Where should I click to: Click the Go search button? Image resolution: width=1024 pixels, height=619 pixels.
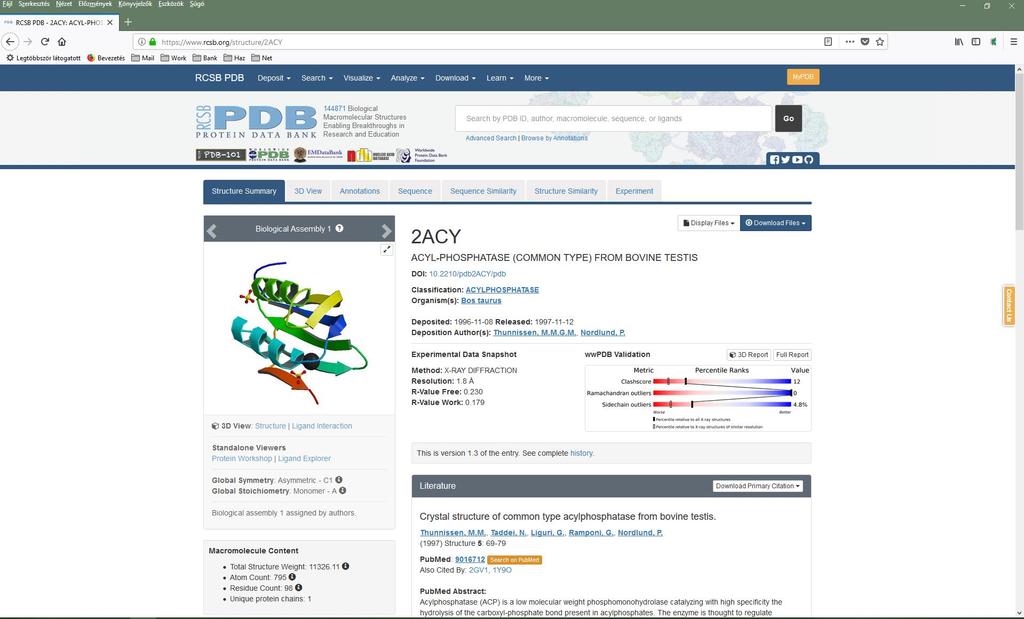point(788,118)
